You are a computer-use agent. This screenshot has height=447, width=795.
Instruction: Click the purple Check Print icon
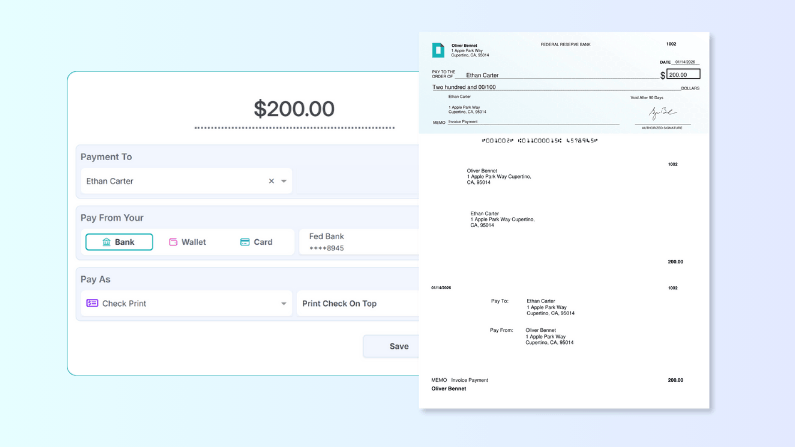92,303
